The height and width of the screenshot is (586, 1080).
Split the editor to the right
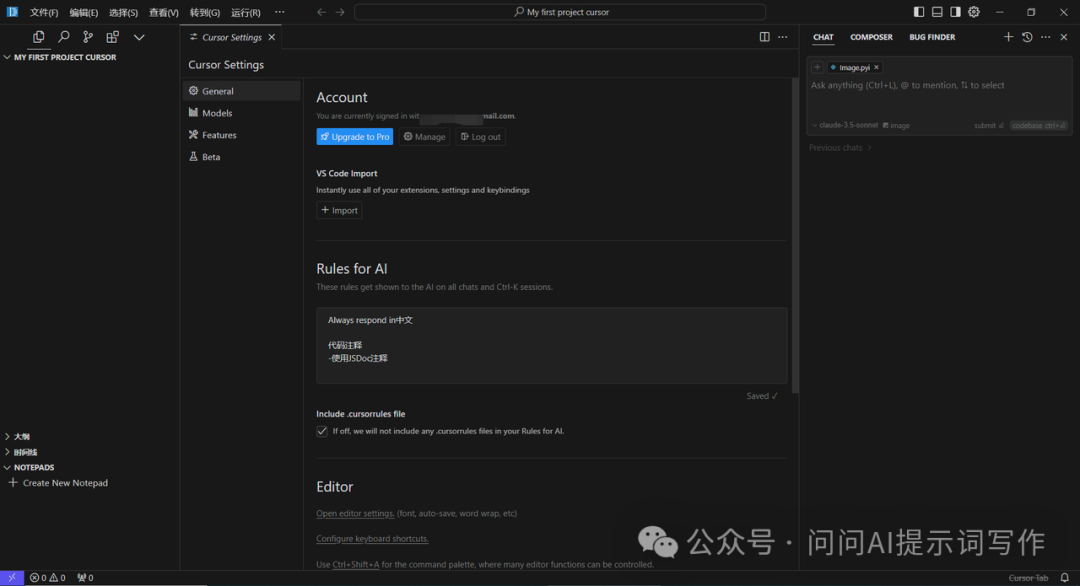pyautogui.click(x=765, y=37)
